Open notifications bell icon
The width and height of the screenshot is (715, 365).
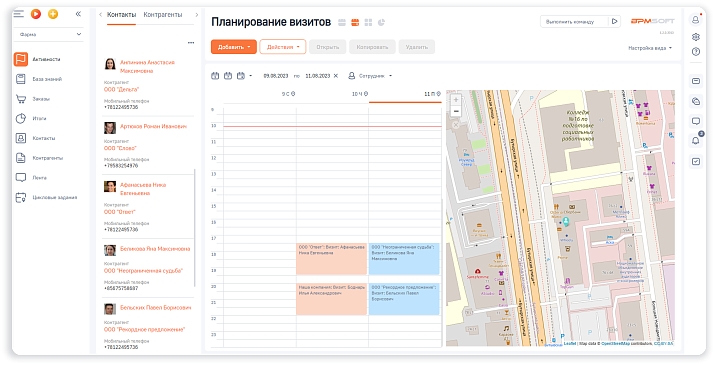(x=696, y=141)
